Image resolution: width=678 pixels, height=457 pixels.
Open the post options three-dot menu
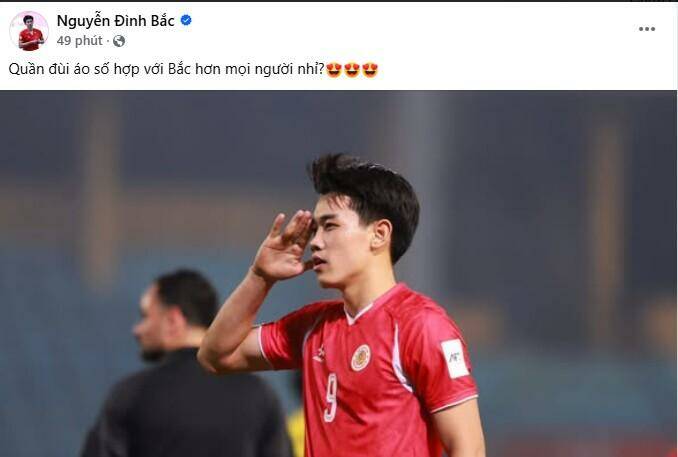pos(646,29)
